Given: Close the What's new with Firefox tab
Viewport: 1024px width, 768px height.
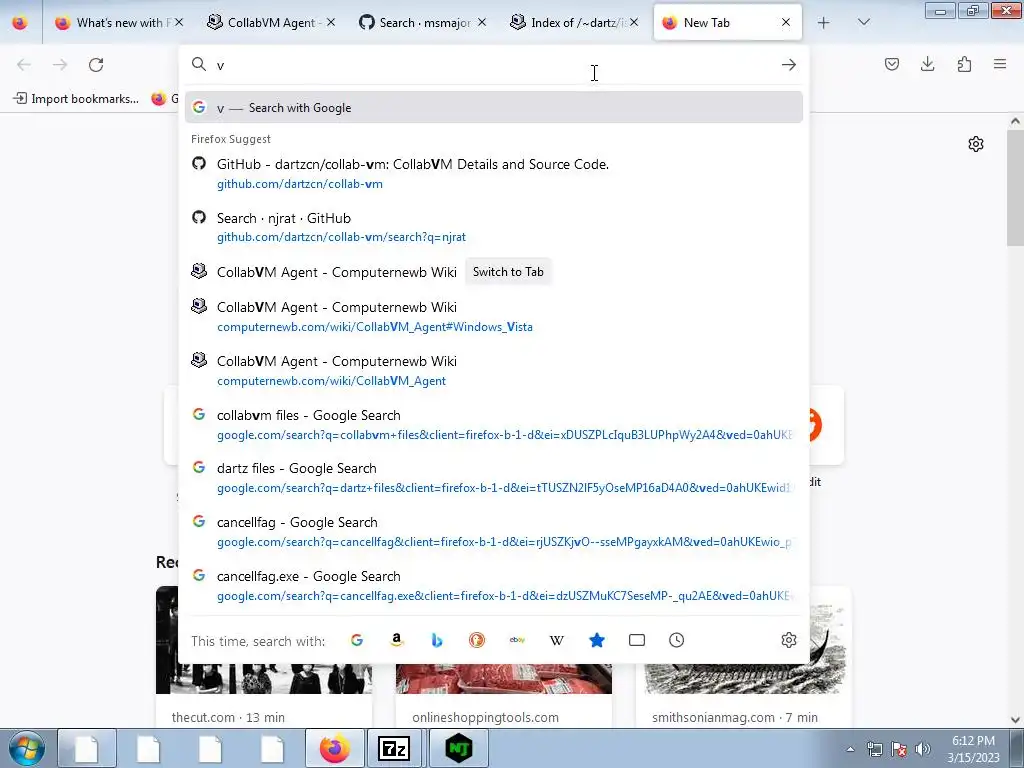Looking at the screenshot, I should [x=179, y=23].
